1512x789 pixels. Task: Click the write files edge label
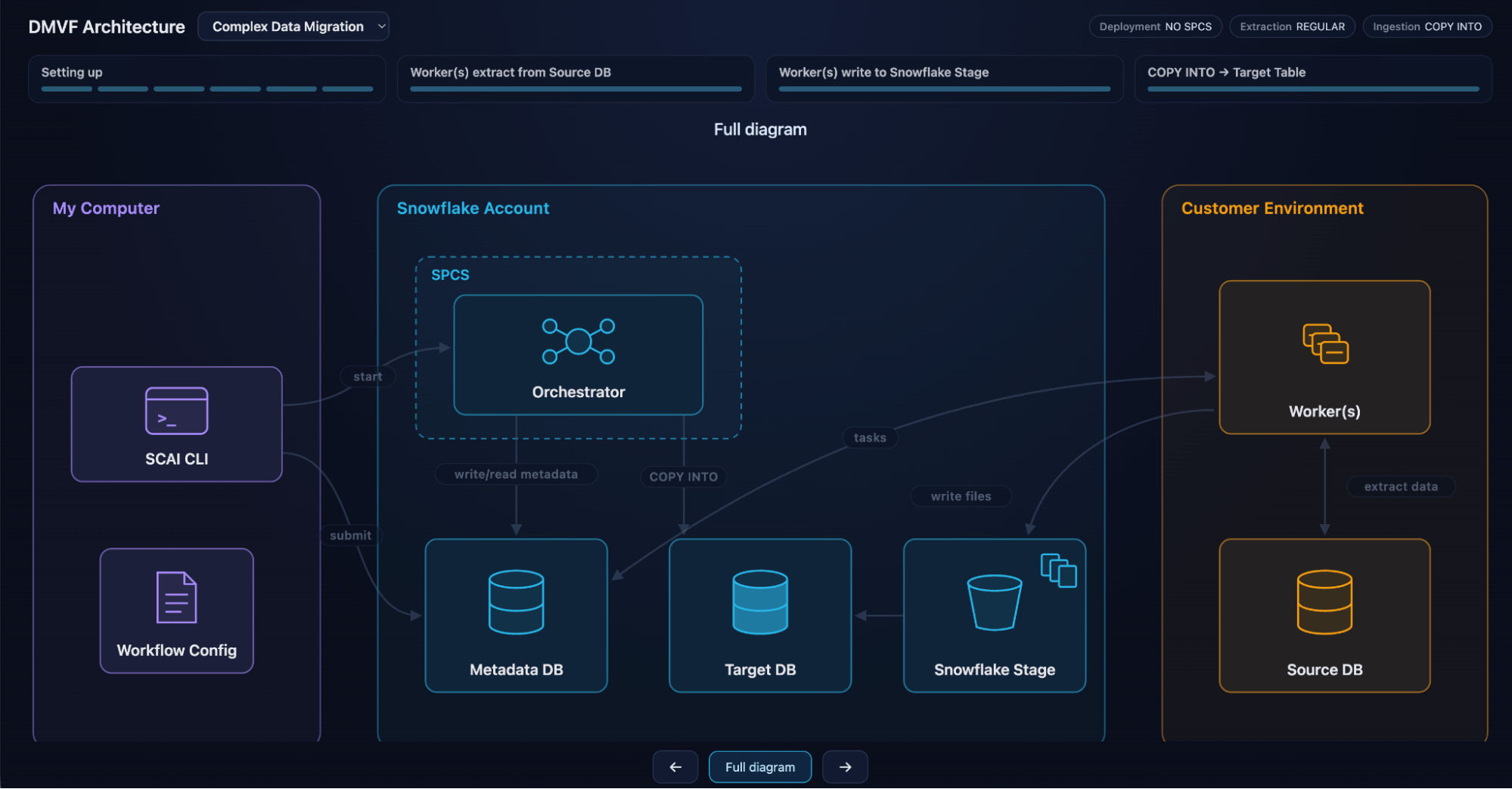point(961,496)
